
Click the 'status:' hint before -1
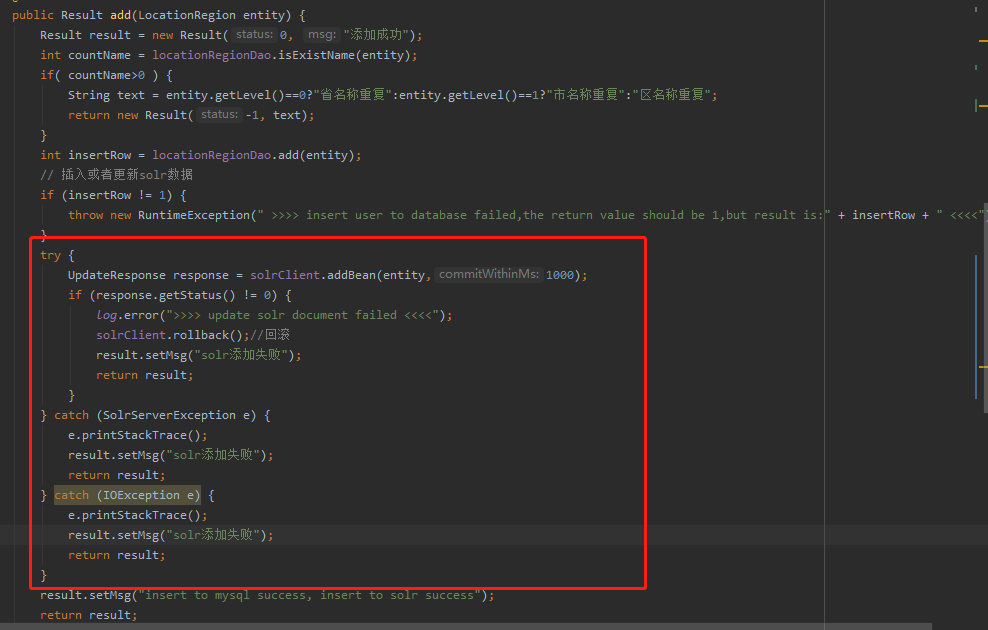coord(219,115)
